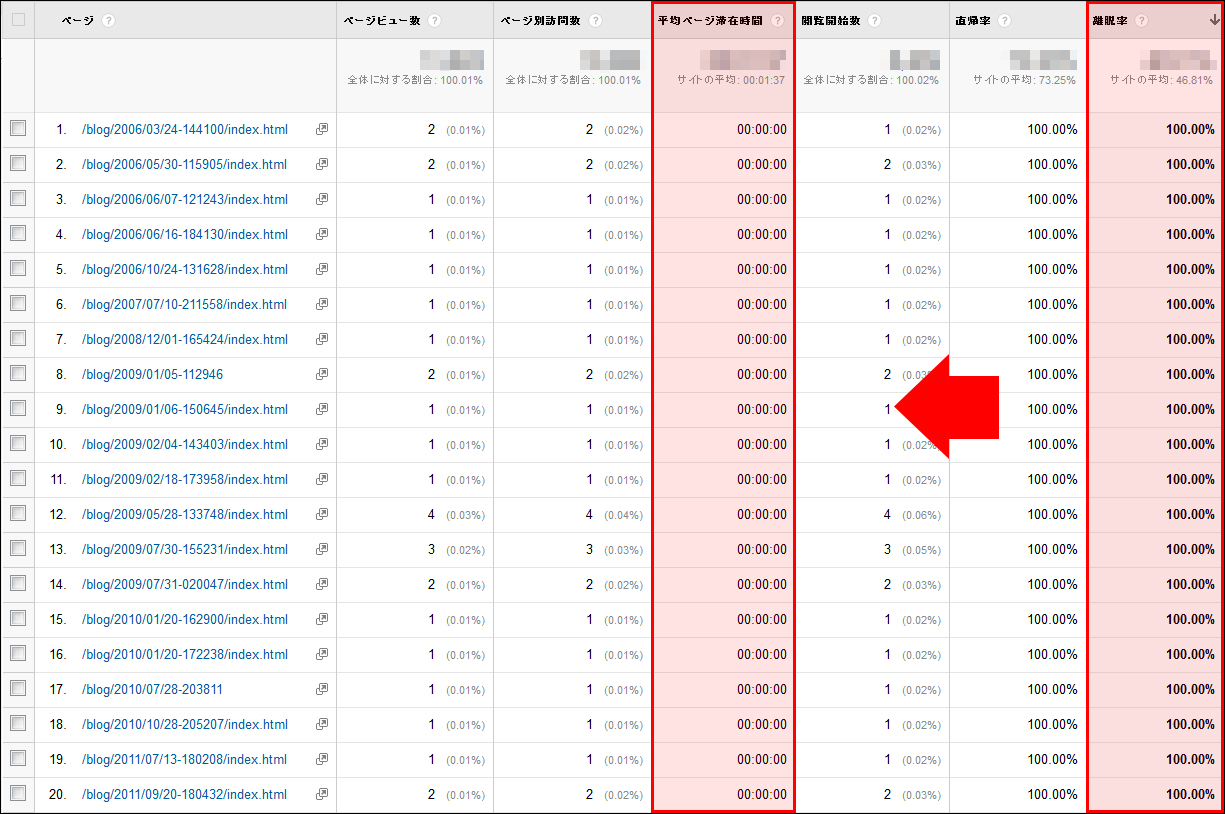The image size is (1225, 814).
Task: Open external-link icon for /blog/2009/02/18-173958 row
Action: [322, 479]
